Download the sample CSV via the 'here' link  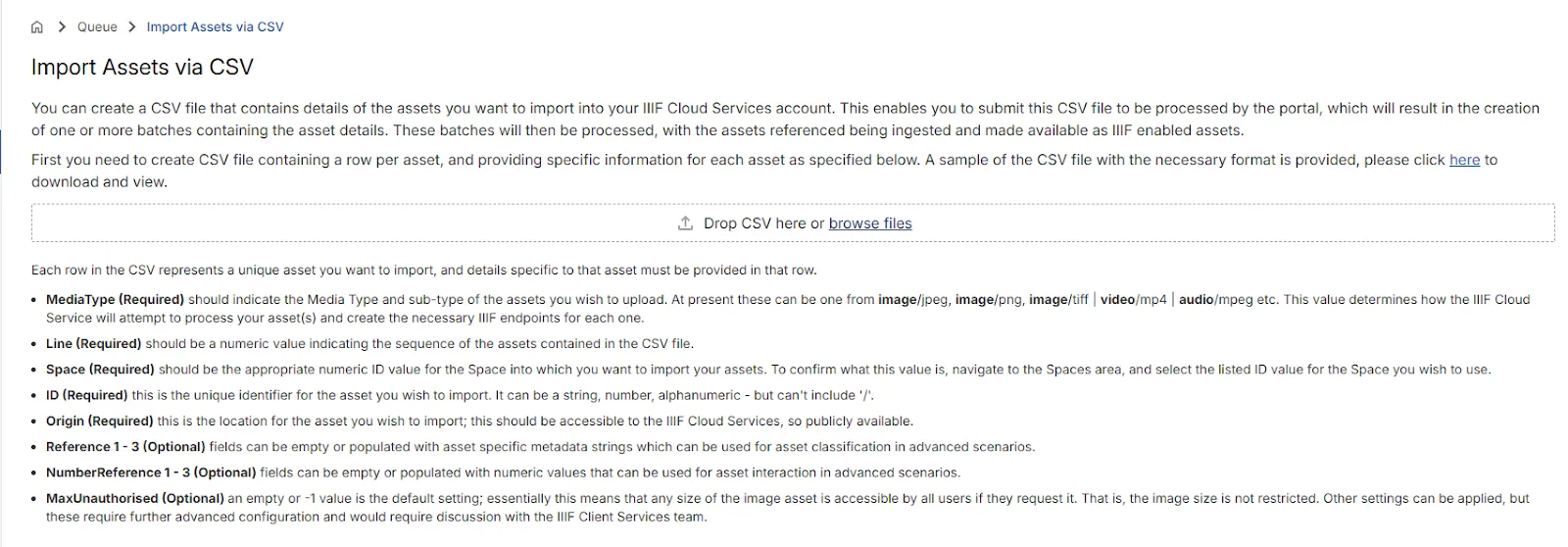(1464, 160)
